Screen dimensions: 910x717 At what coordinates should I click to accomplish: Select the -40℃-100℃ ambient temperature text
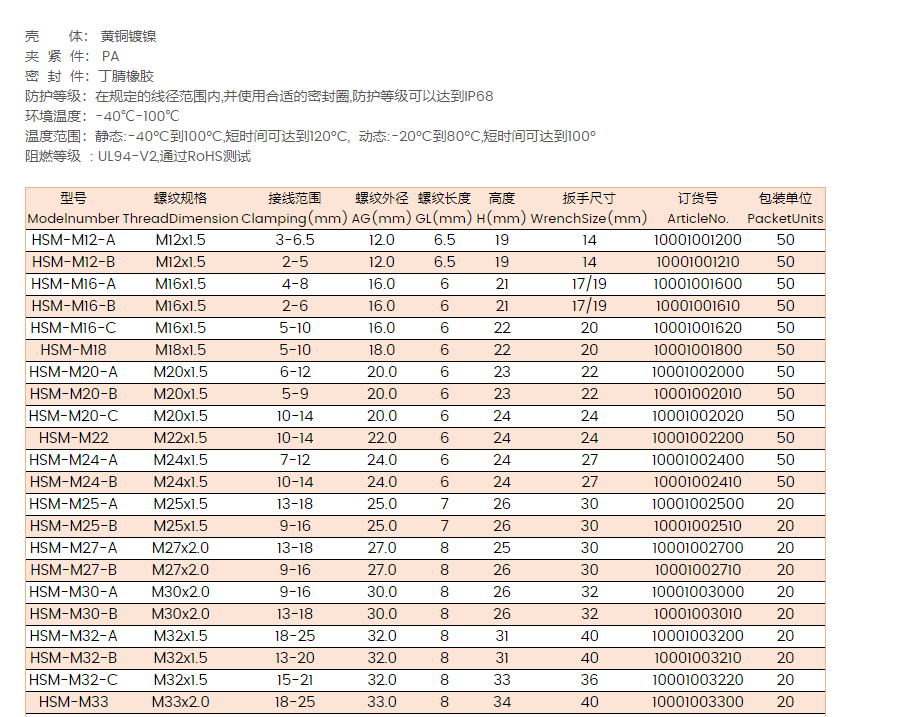coord(138,116)
